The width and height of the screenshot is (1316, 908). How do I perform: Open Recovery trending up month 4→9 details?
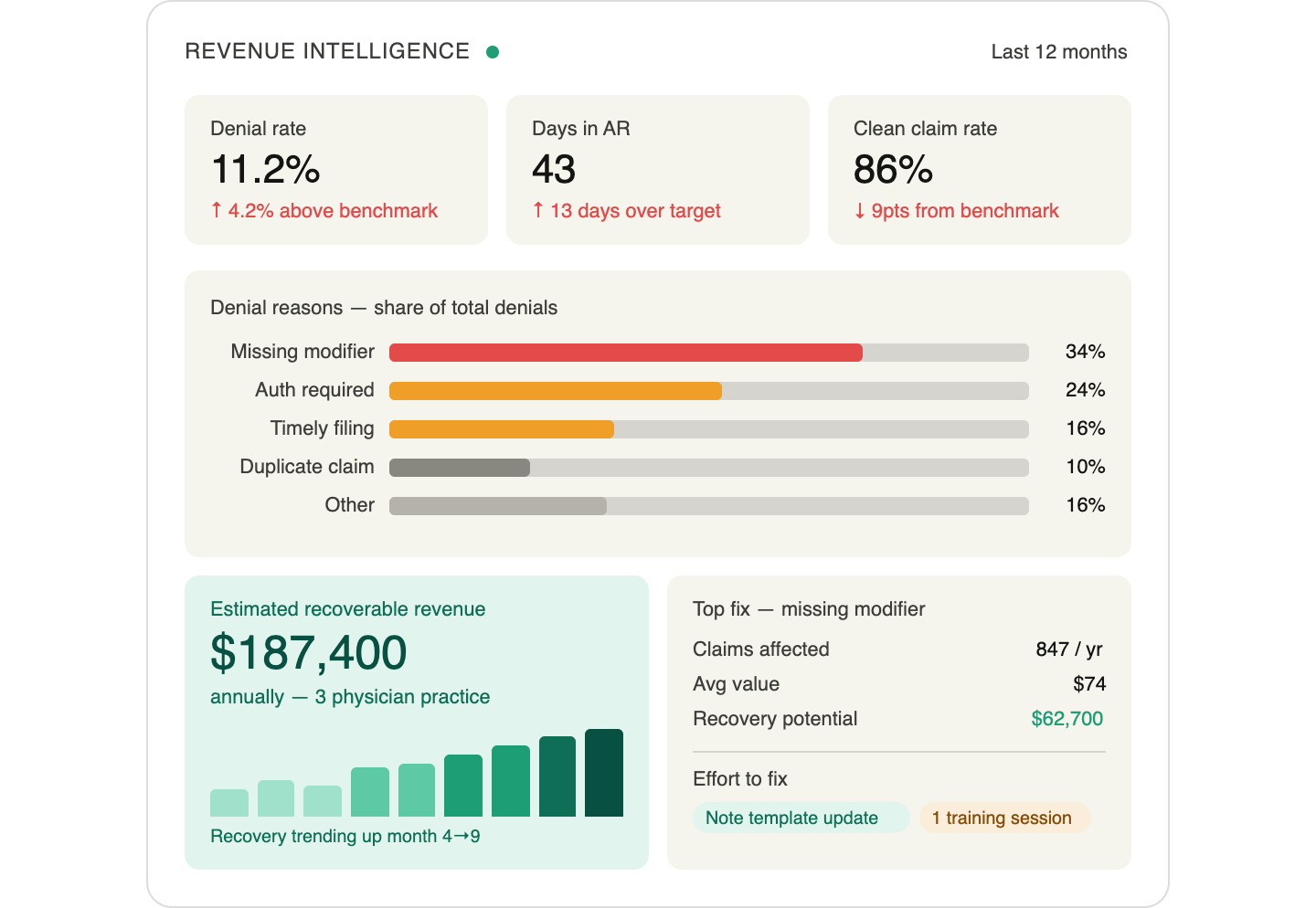[x=345, y=836]
